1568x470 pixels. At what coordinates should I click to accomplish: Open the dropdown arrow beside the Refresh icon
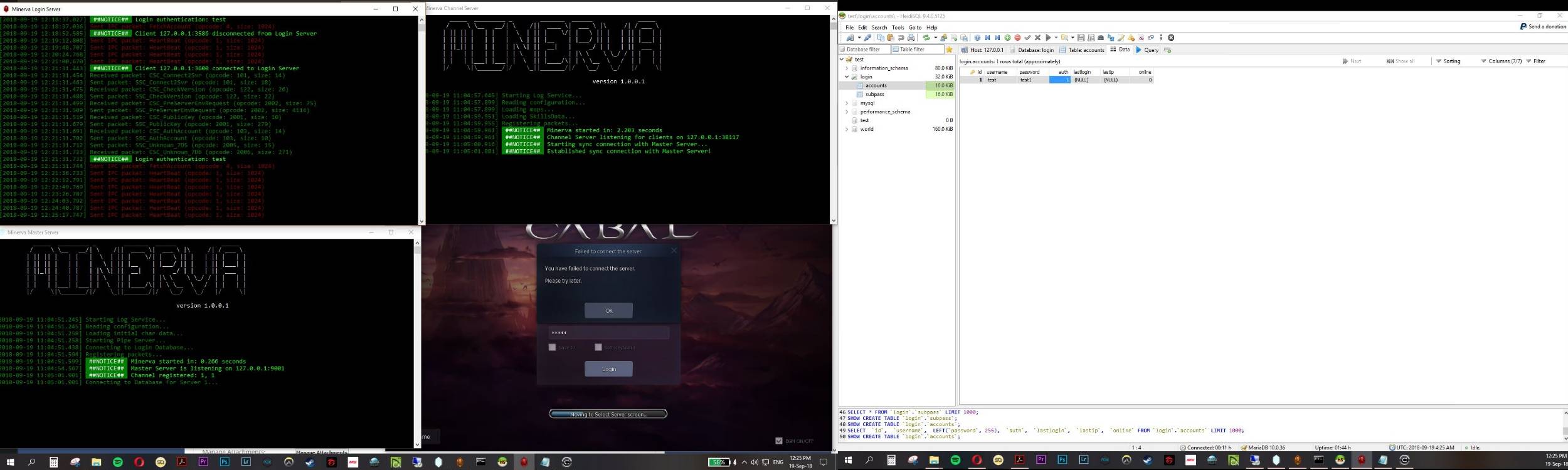pos(936,38)
